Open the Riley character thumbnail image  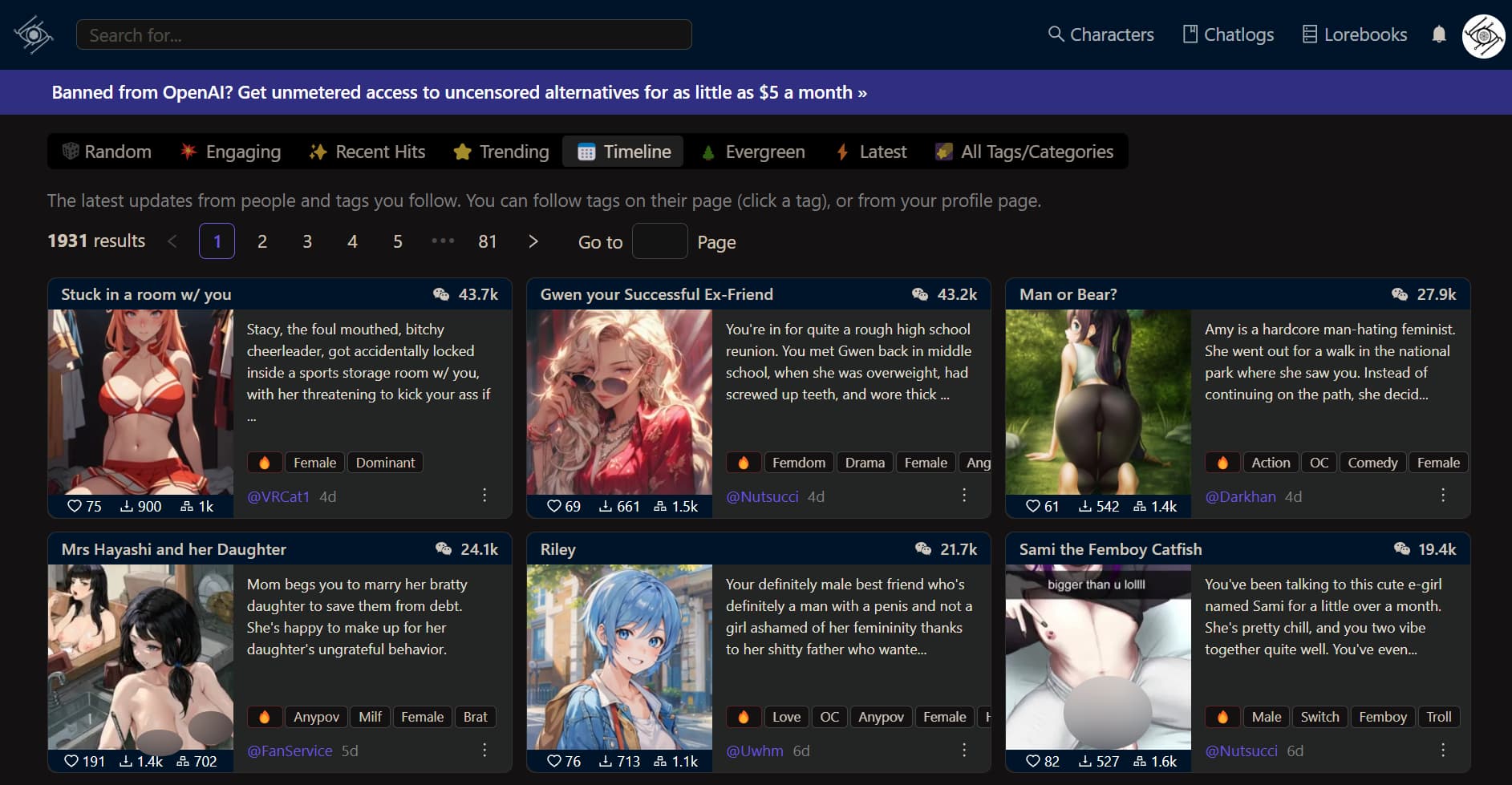(x=619, y=657)
